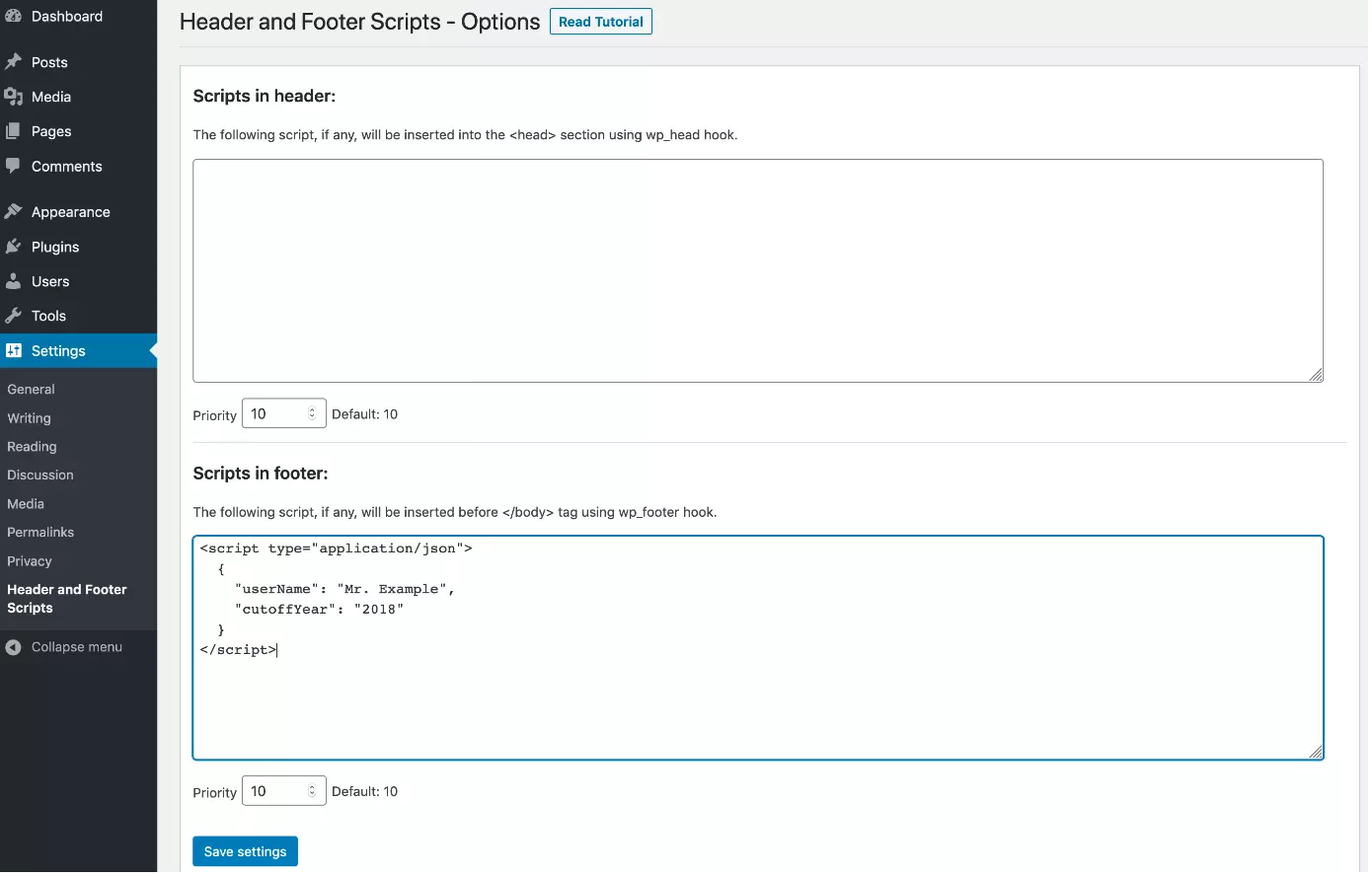The image size is (1372, 877).
Task: Click the "userName": "Mr. Example" line
Action: 344,589
